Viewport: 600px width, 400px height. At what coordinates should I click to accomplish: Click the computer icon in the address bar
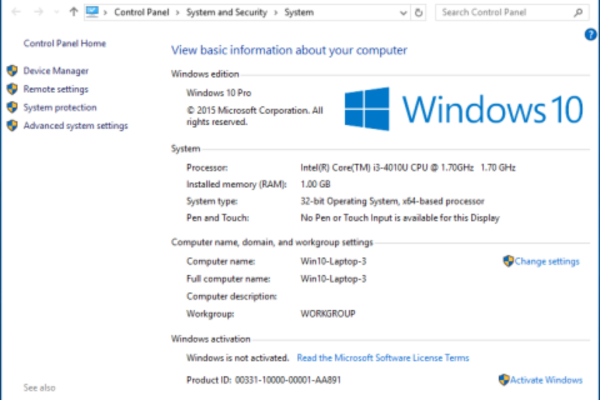(92, 12)
